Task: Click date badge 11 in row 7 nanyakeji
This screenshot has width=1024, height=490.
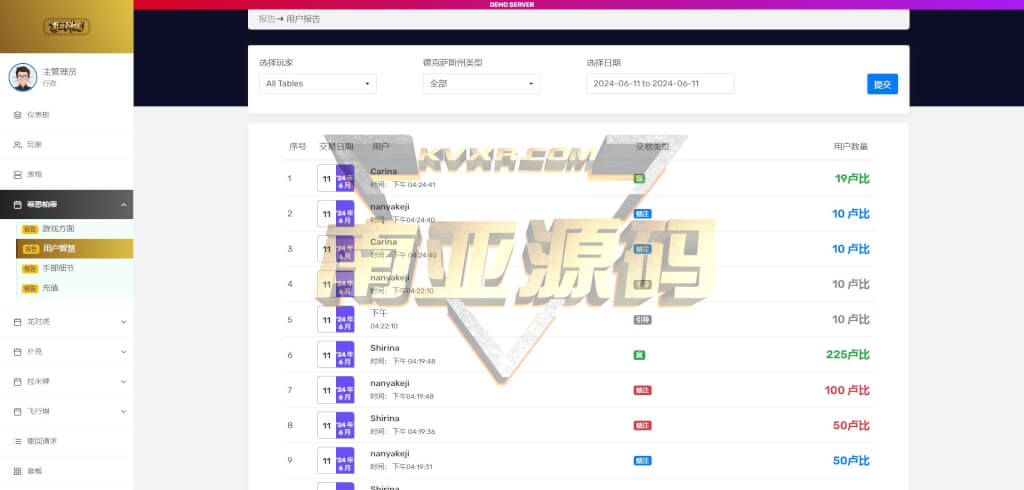Action: coord(336,390)
